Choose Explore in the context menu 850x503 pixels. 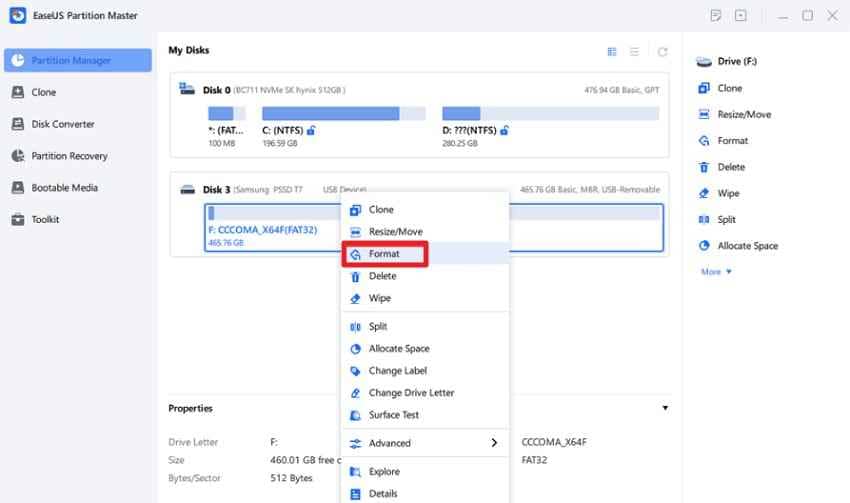pyautogui.click(x=425, y=472)
